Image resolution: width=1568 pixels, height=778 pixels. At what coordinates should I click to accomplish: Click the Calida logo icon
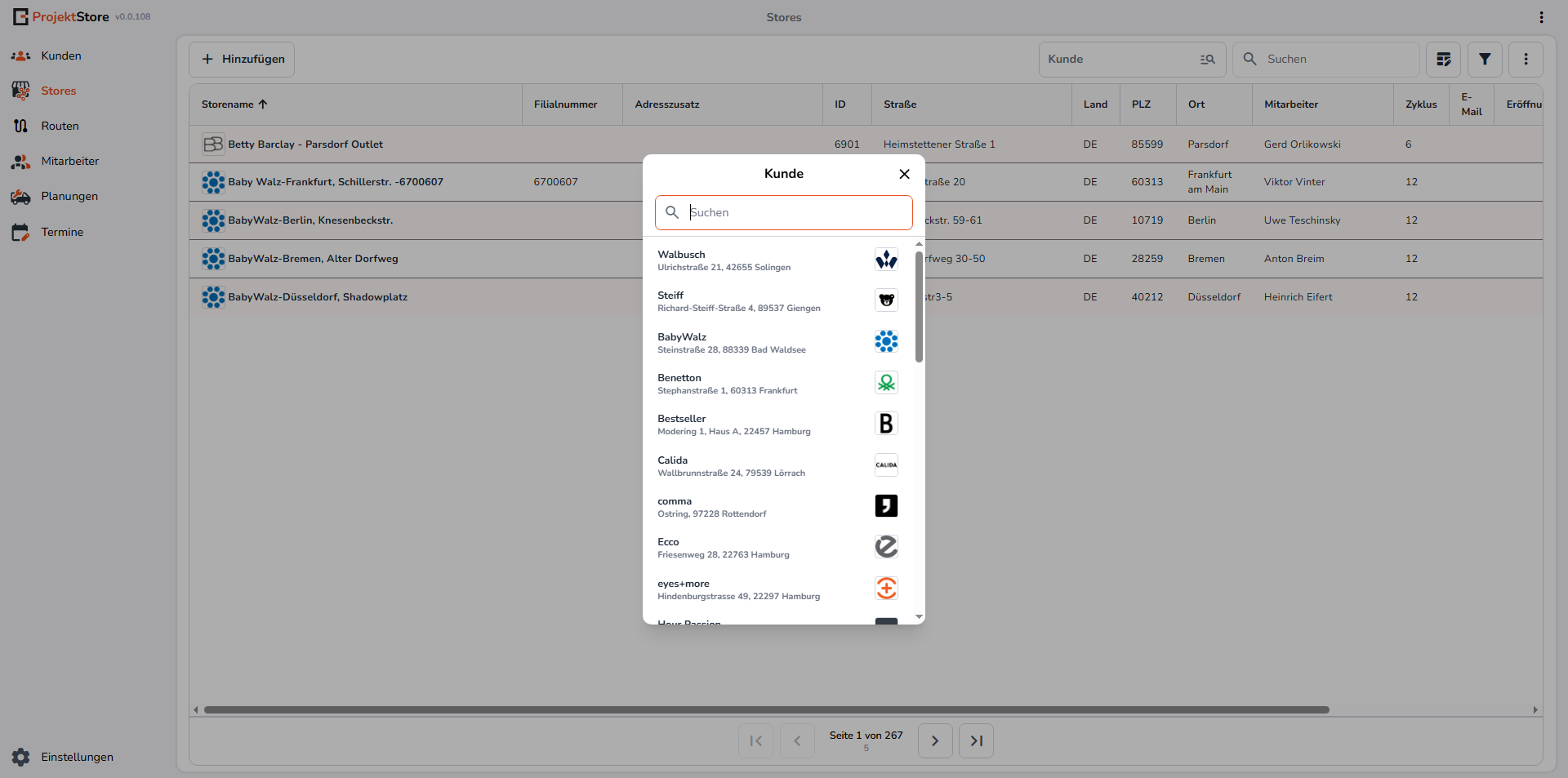click(x=886, y=465)
